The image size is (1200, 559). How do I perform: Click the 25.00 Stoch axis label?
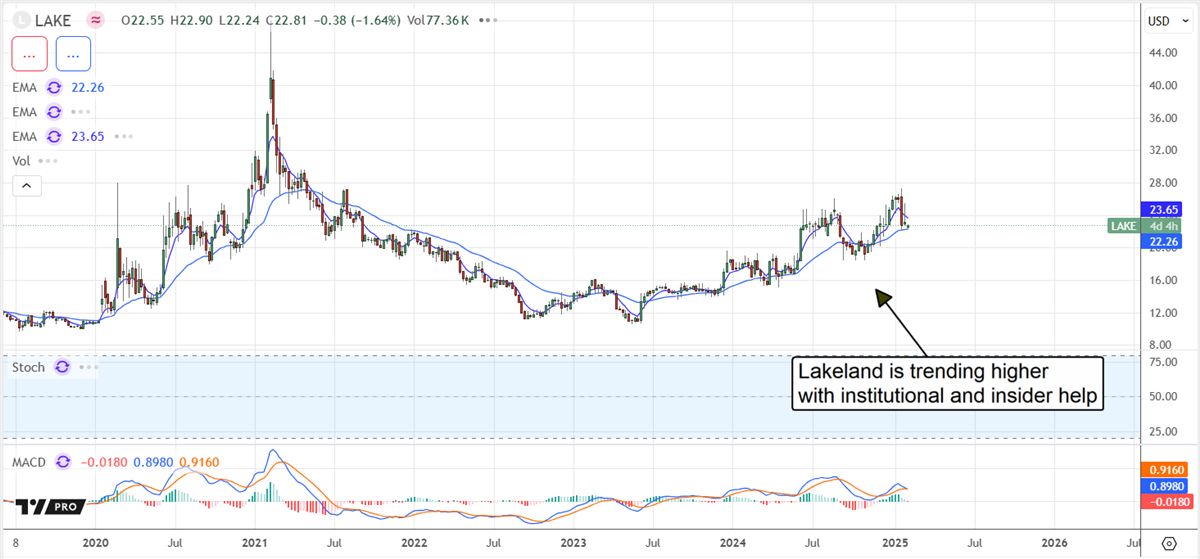[x=1161, y=431]
